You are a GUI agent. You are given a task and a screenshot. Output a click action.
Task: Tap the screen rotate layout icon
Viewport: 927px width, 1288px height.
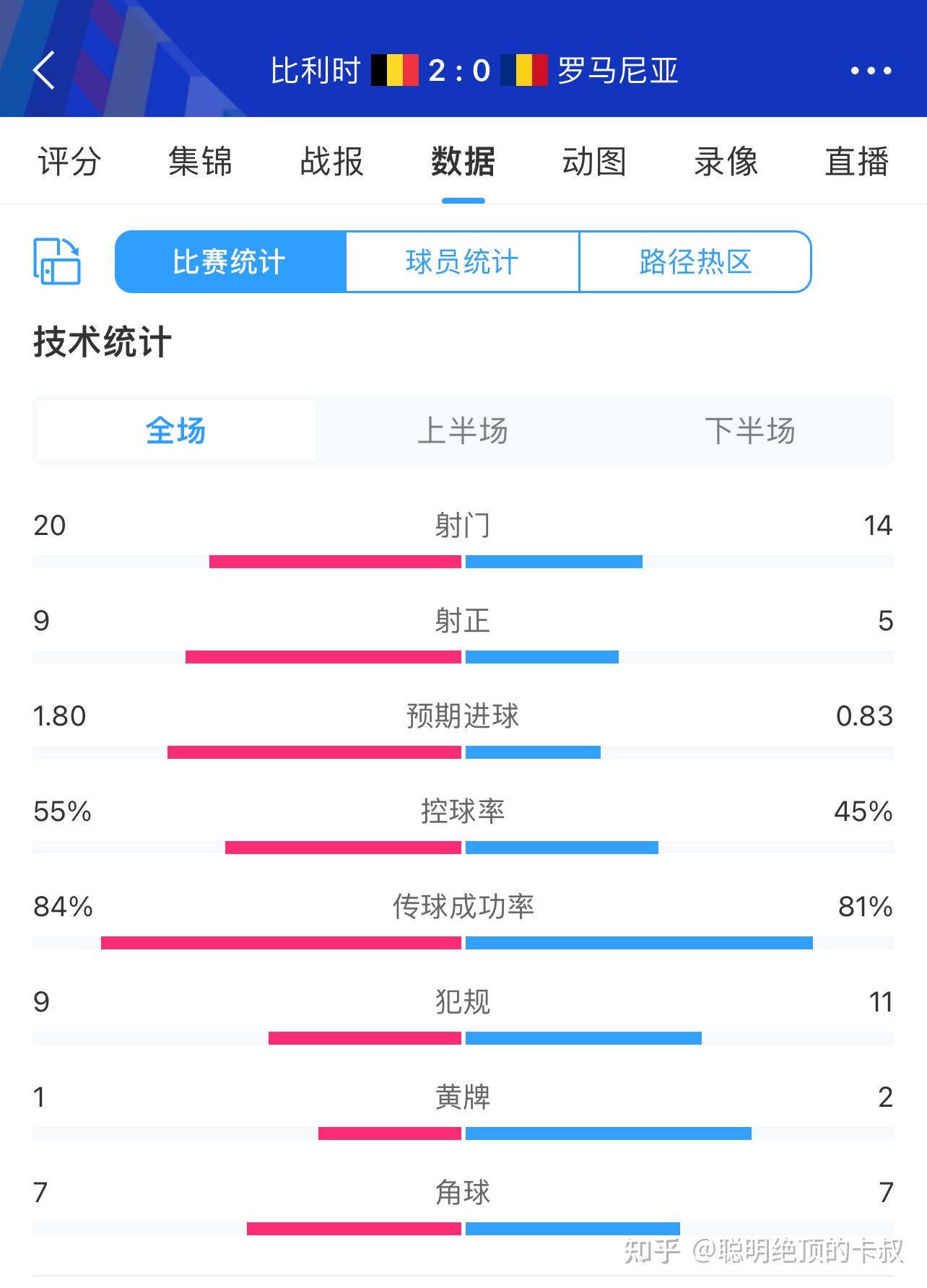click(57, 261)
